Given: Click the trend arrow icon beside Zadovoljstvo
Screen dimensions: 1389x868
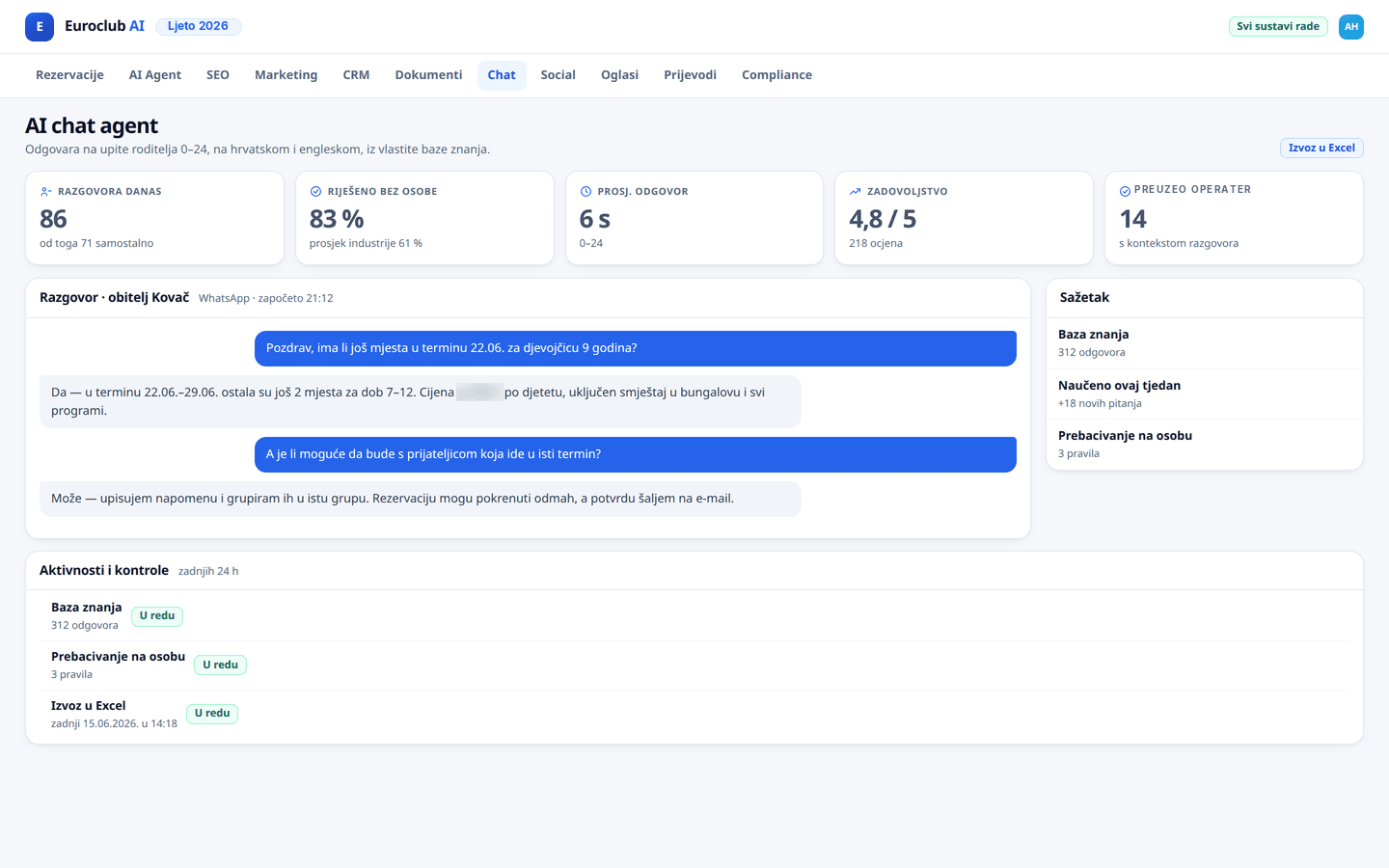Looking at the screenshot, I should pyautogui.click(x=855, y=192).
